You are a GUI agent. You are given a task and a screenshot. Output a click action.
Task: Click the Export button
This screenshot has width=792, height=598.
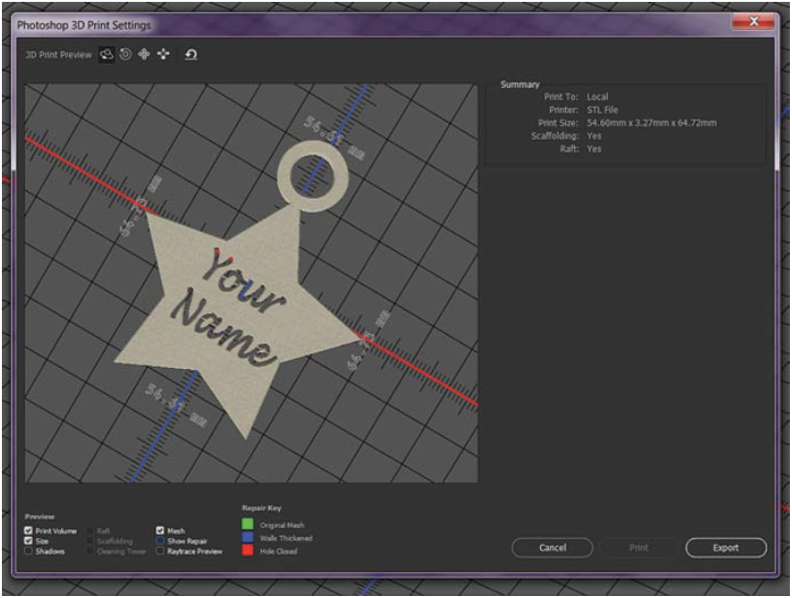(x=726, y=548)
